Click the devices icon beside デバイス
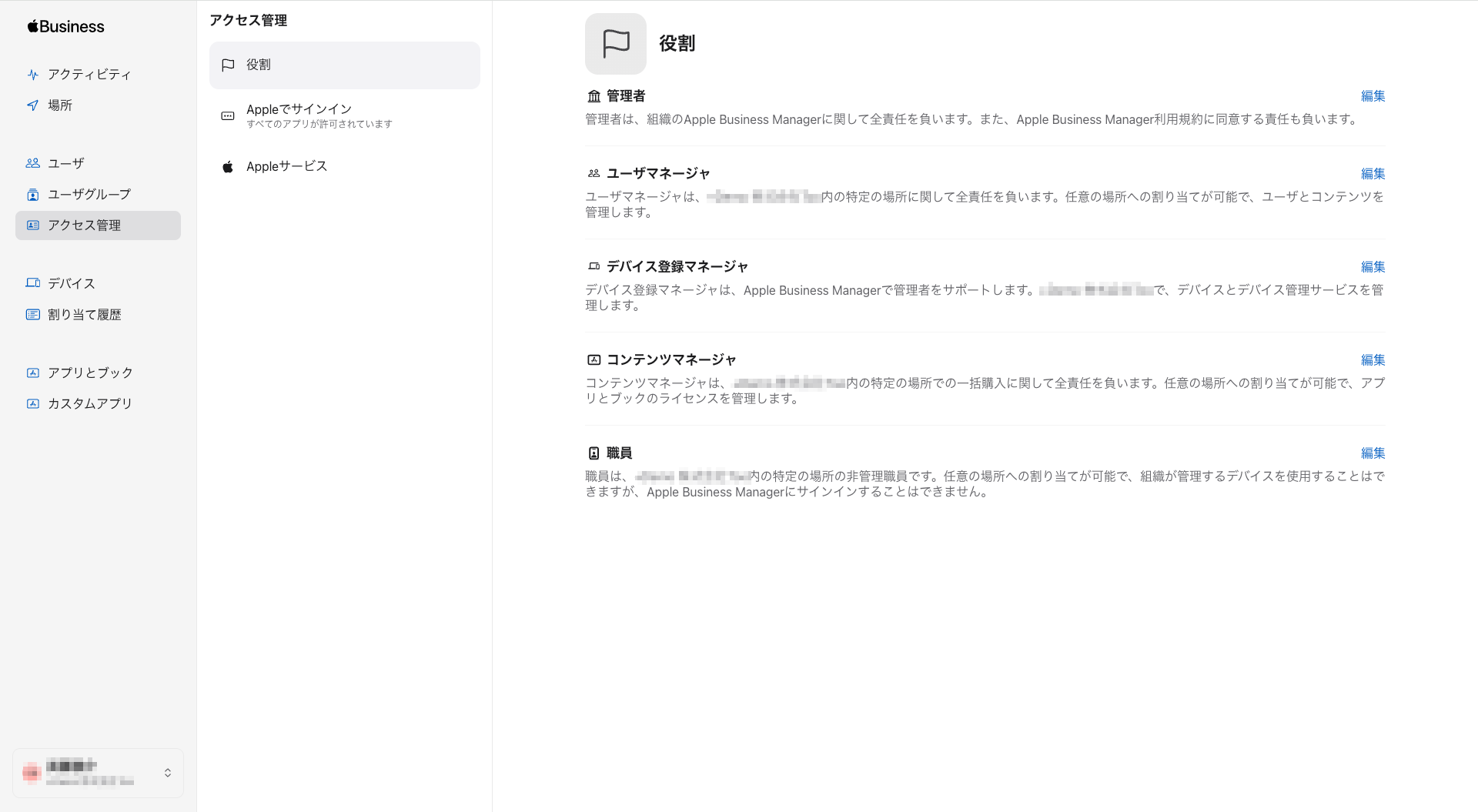This screenshot has width=1478, height=812. click(32, 283)
